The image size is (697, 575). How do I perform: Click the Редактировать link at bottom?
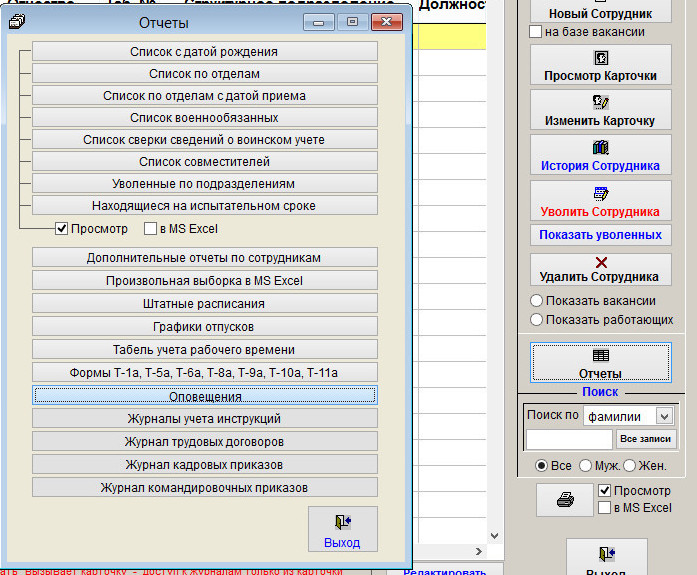tap(445, 571)
